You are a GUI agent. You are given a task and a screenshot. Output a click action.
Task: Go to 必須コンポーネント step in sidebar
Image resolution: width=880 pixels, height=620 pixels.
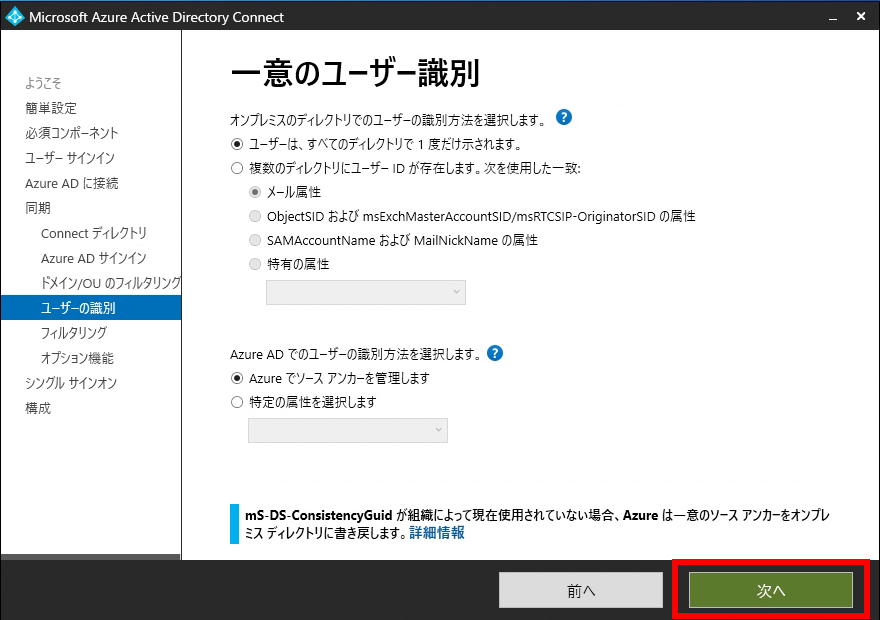pos(72,133)
